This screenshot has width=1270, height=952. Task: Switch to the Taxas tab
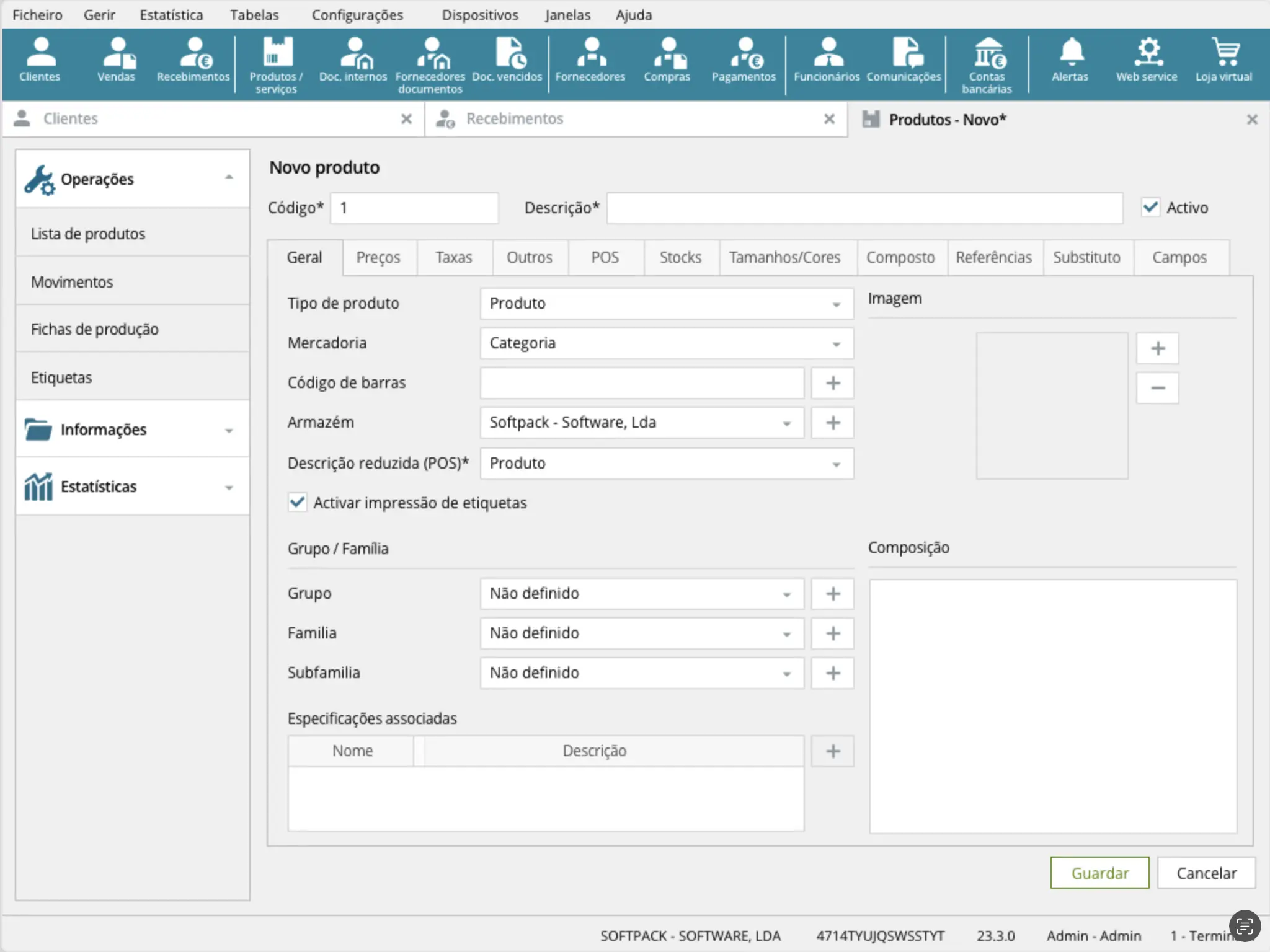(x=454, y=257)
